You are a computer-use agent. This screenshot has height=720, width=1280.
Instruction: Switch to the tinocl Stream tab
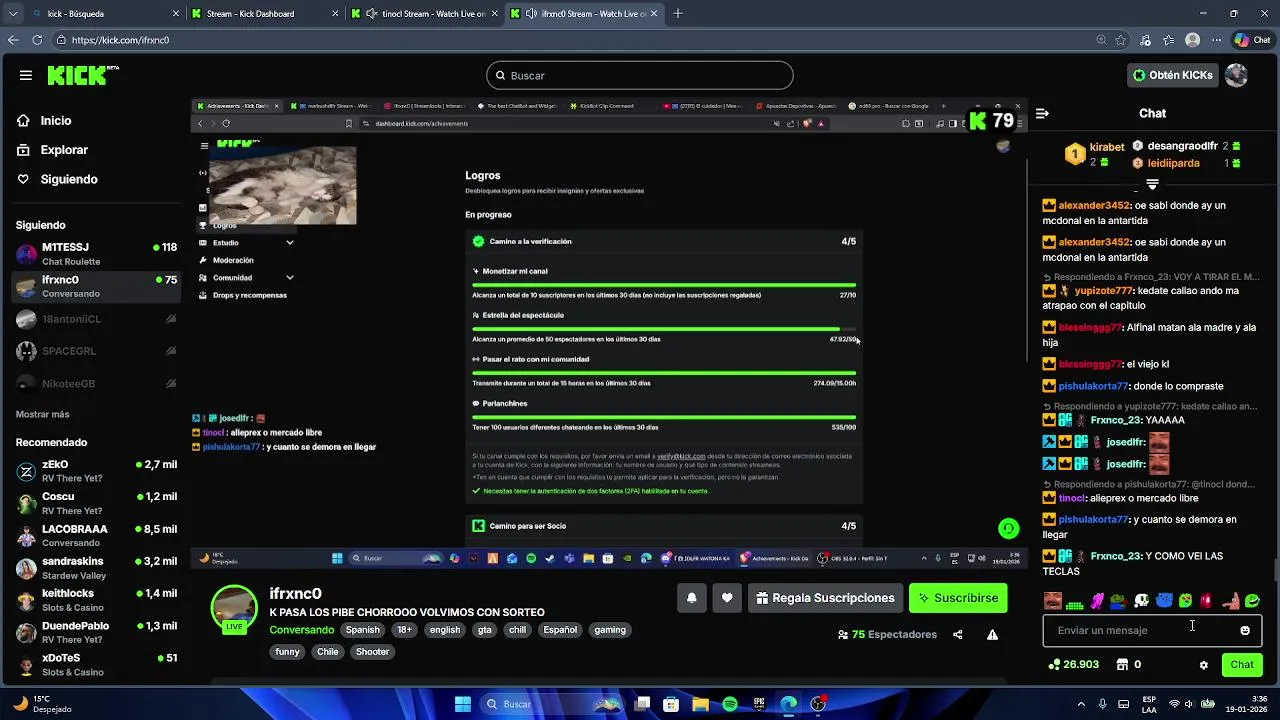[425, 14]
